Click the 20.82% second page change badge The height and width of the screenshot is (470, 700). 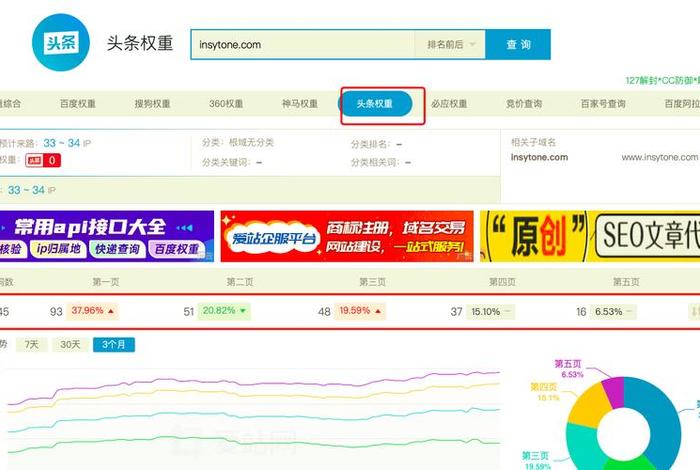point(224,311)
